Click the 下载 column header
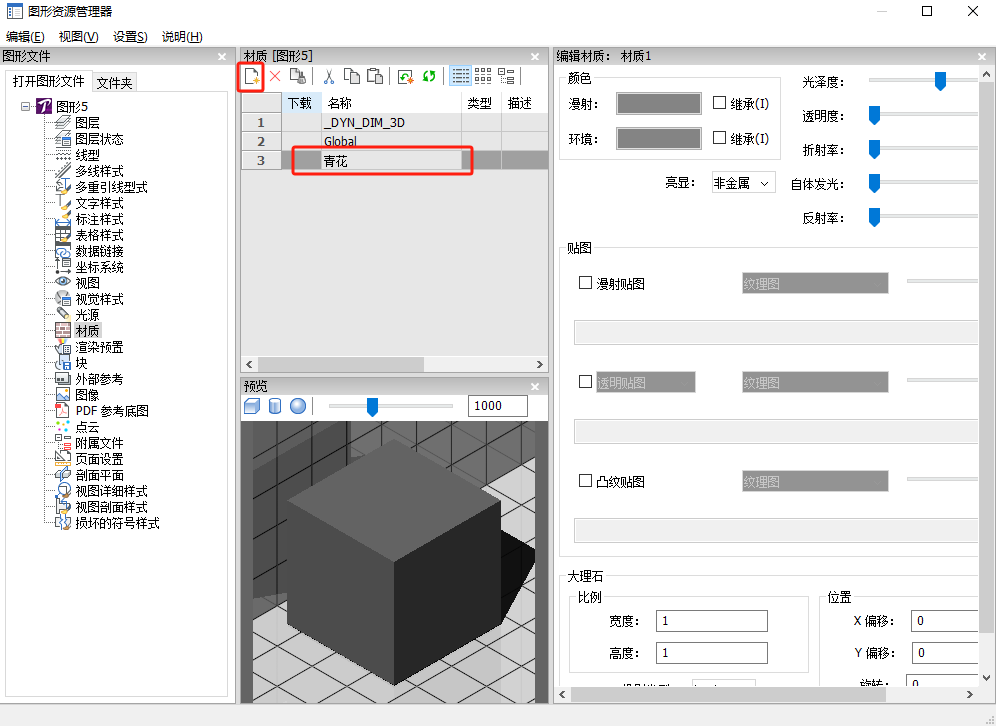 point(301,103)
